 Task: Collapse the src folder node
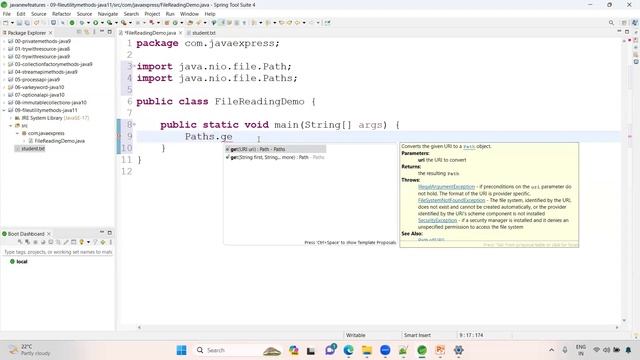coord(11,126)
